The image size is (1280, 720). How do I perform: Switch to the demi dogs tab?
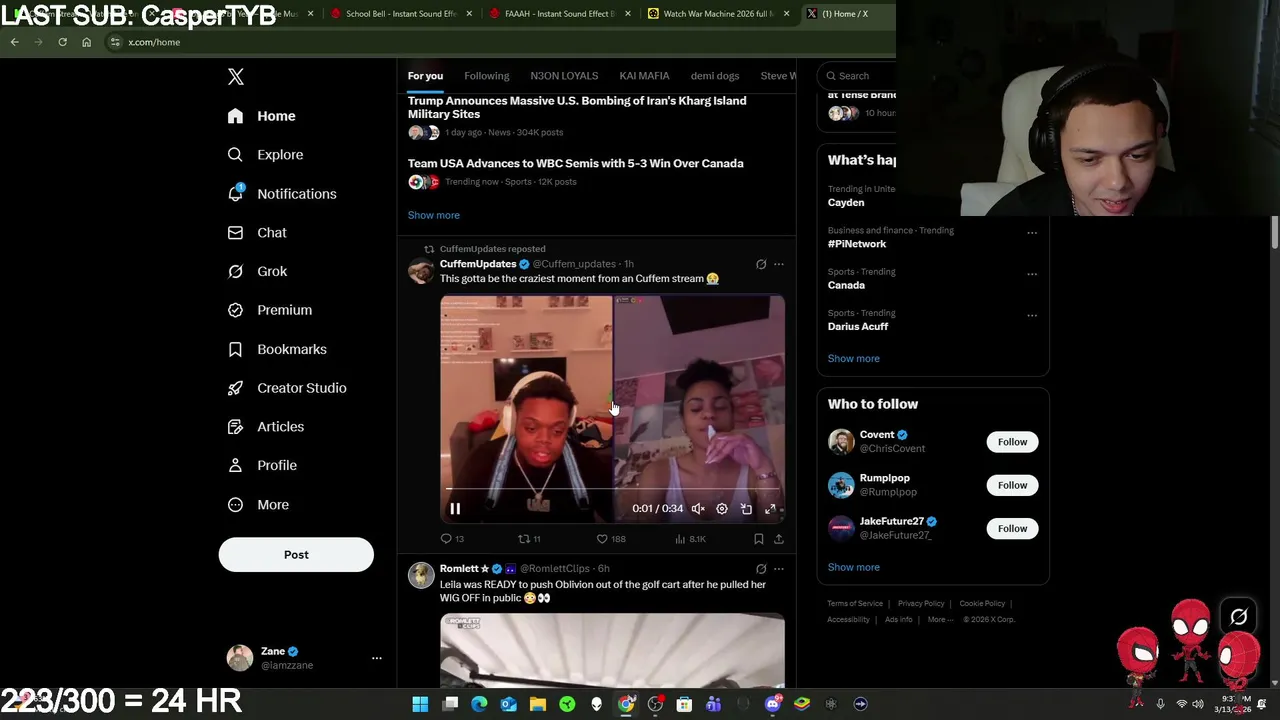tap(715, 76)
